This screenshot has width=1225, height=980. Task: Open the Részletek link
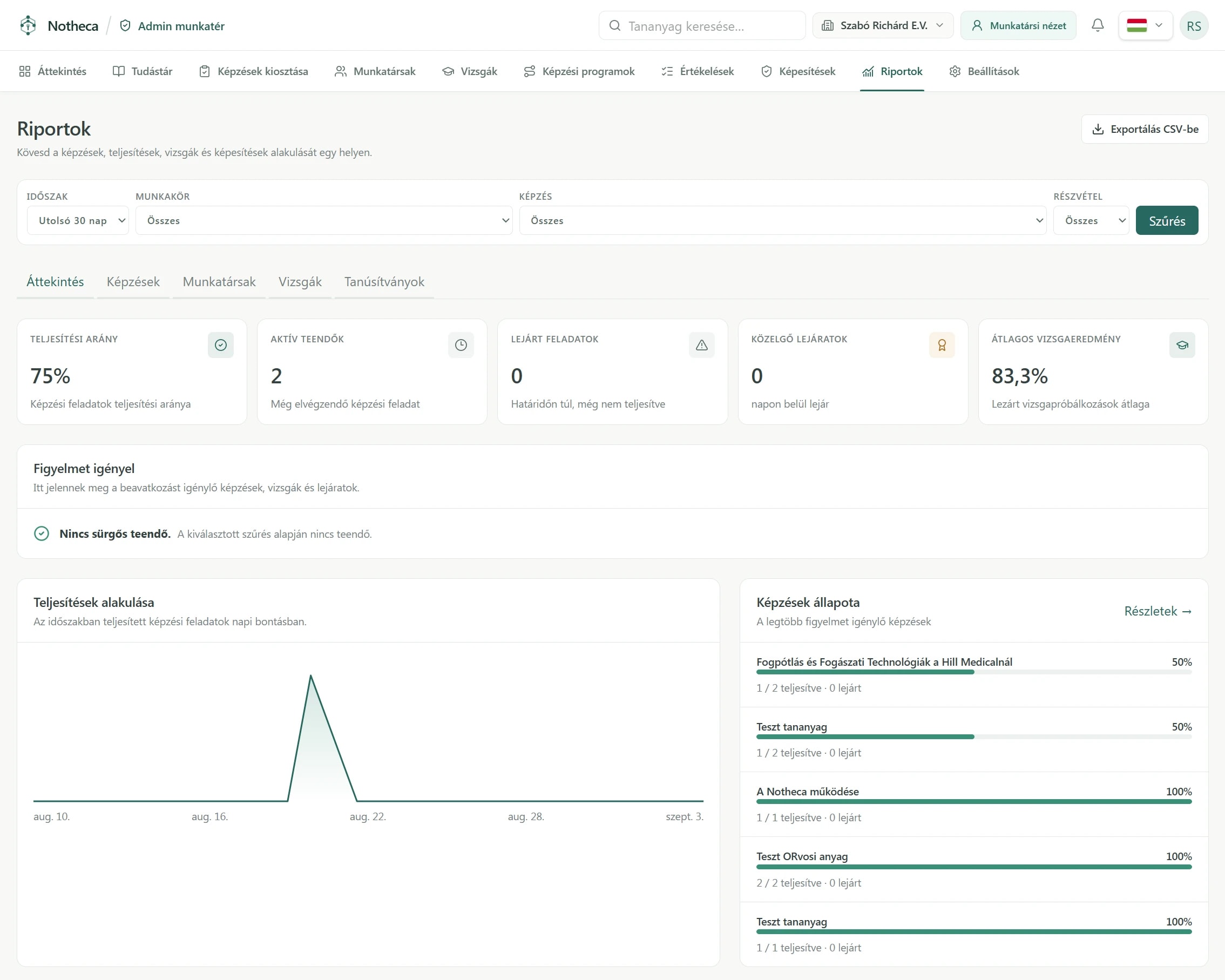pos(1158,611)
